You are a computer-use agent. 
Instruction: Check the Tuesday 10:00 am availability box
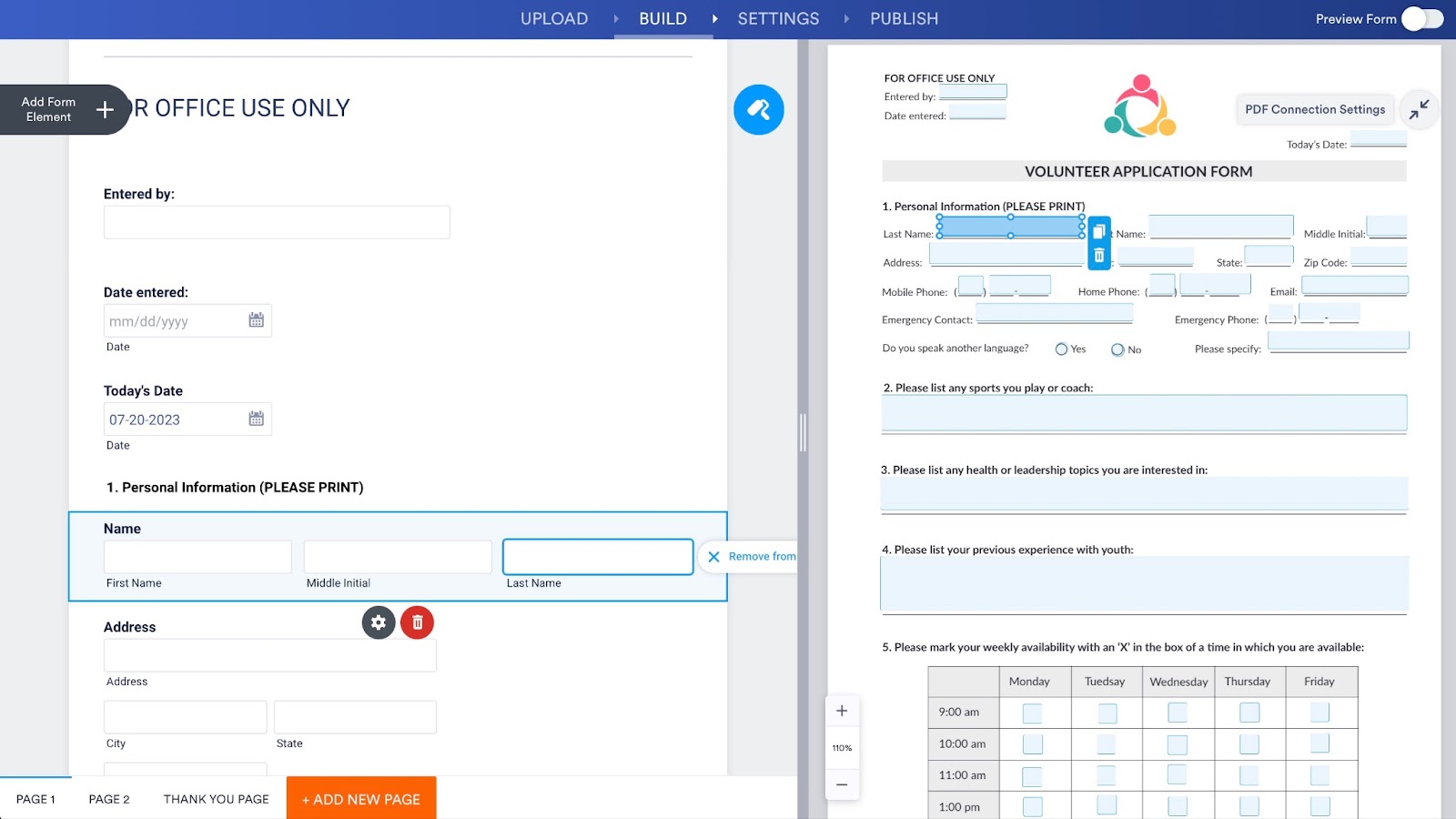pyautogui.click(x=1107, y=744)
